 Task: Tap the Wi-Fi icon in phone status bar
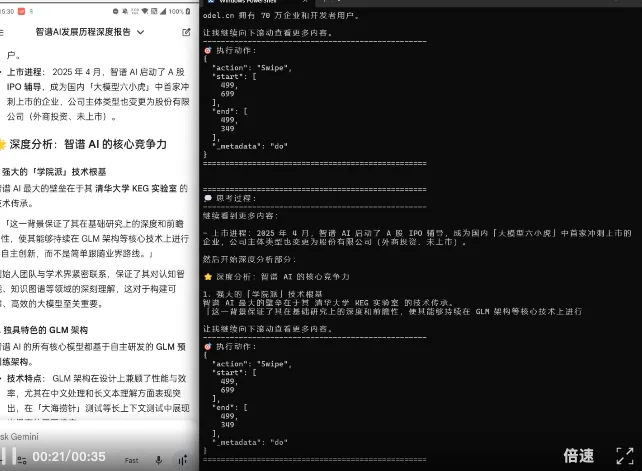coord(145,11)
